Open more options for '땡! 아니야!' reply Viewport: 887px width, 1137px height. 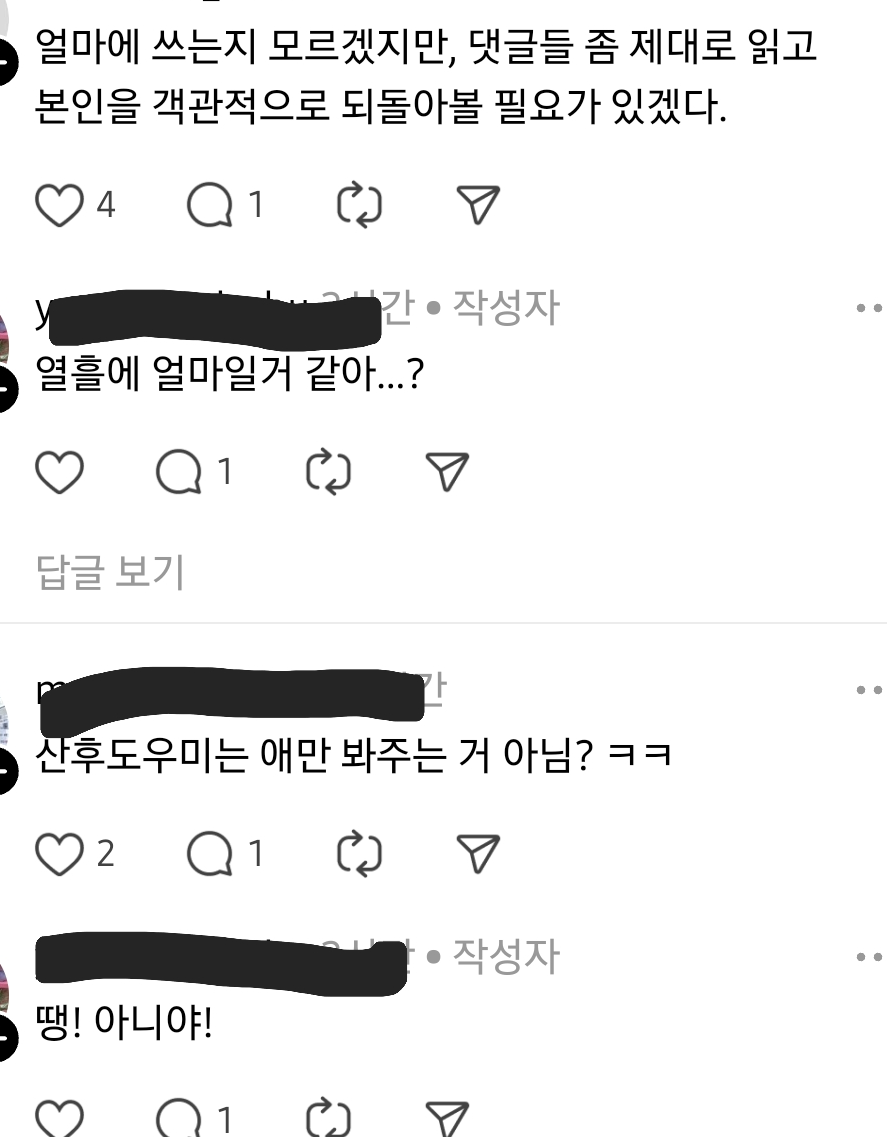pos(870,957)
